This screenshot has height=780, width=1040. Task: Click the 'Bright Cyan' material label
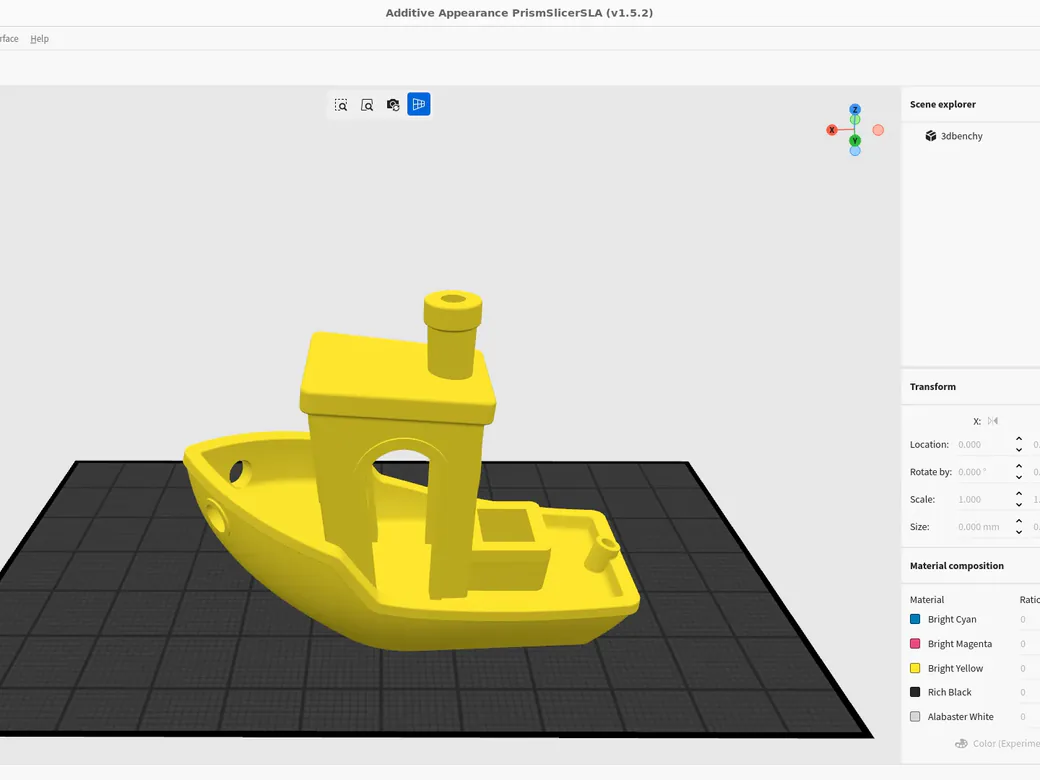click(952, 619)
